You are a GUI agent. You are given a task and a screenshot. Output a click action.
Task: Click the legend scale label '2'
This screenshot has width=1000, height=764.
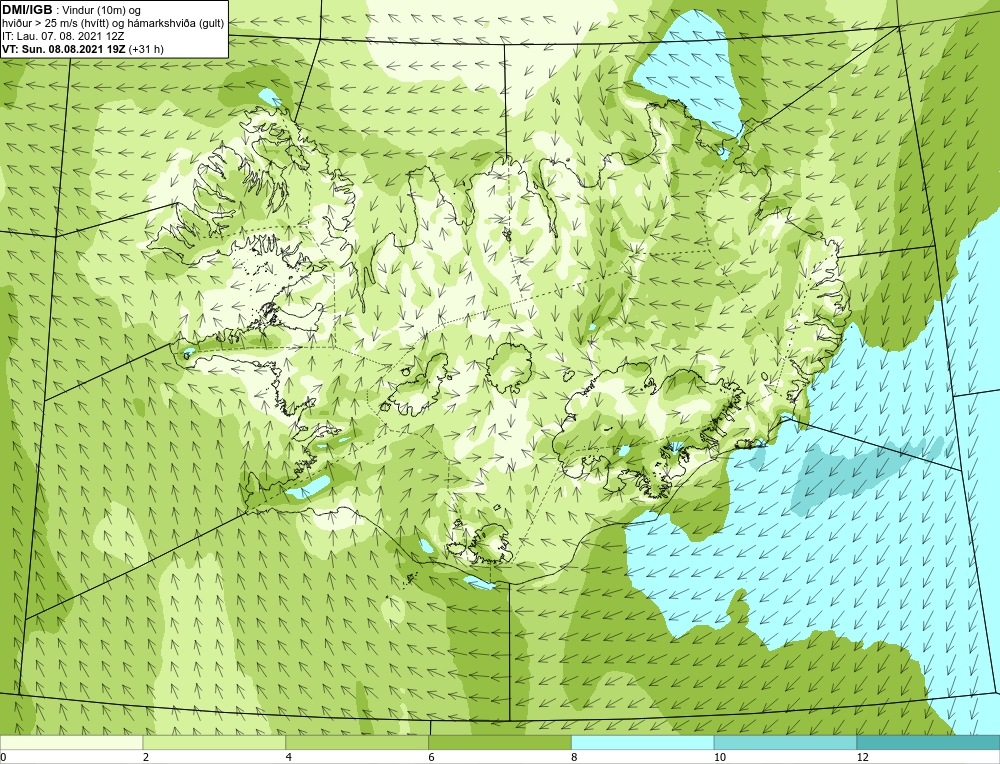(x=145, y=757)
